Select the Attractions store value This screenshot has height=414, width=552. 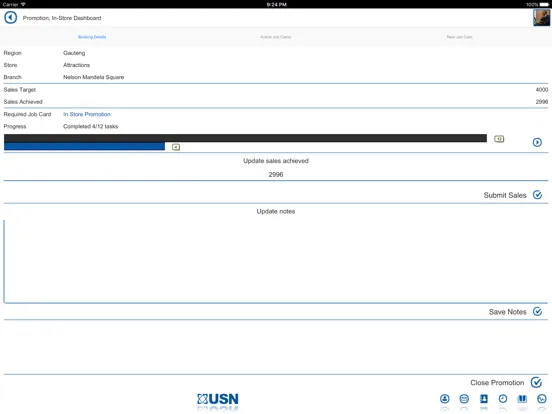pyautogui.click(x=76, y=65)
